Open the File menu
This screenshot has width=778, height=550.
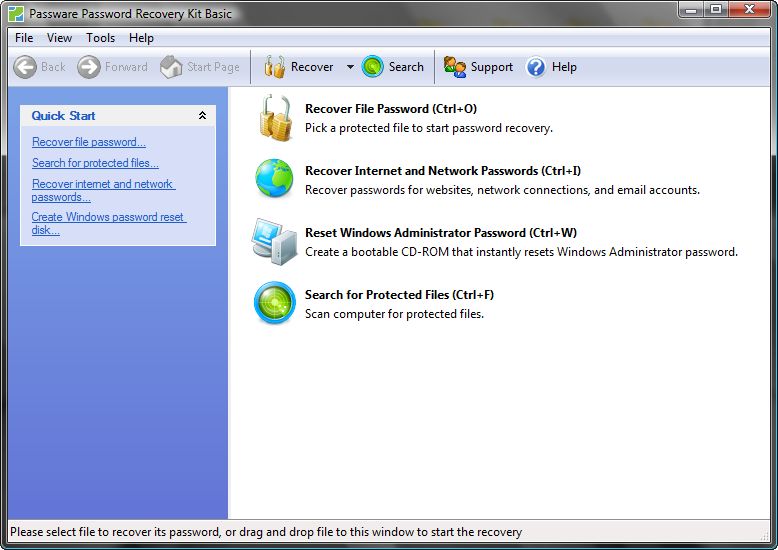(x=24, y=38)
